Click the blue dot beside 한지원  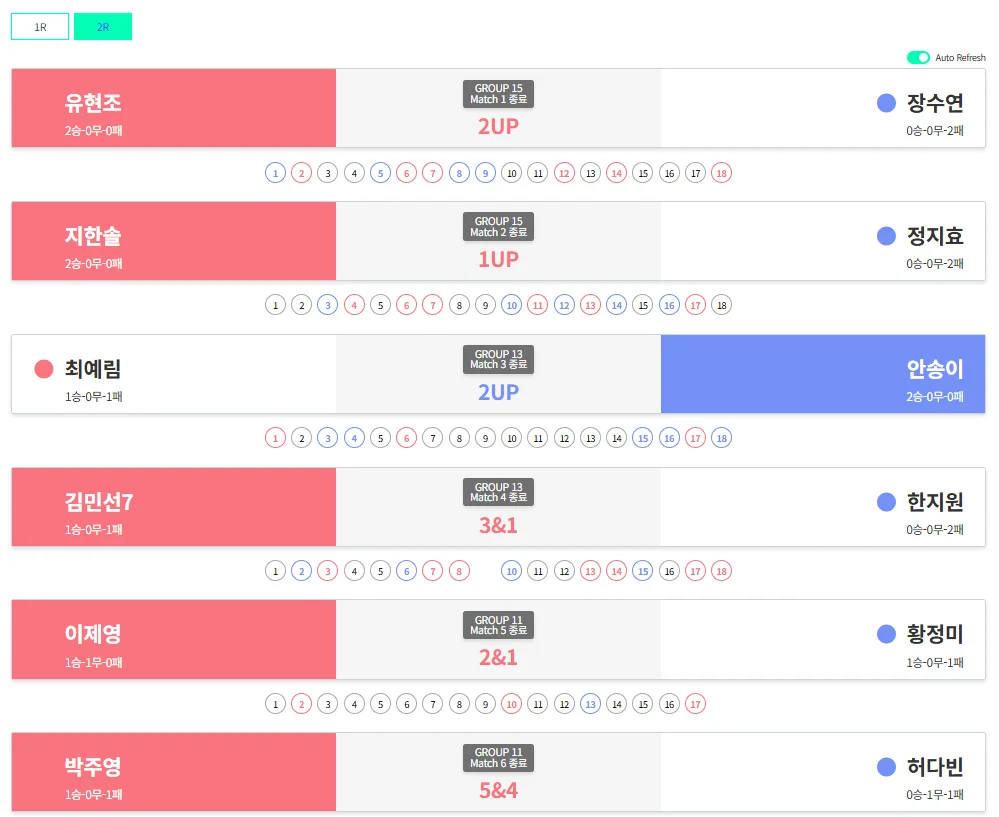tap(885, 502)
